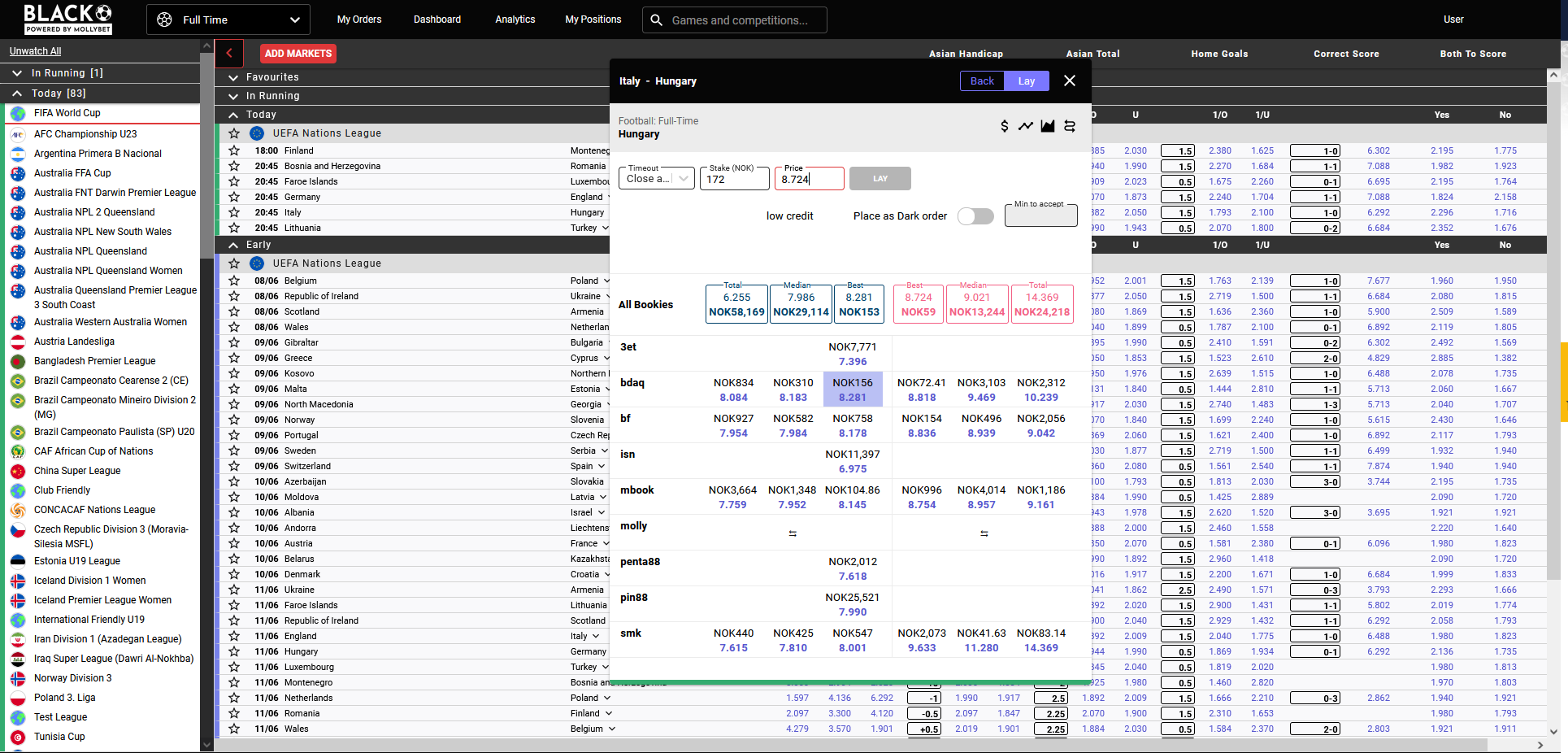This screenshot has width=1568, height=753.
Task: Click the molly lay-side swap icon
Action: pyautogui.click(x=984, y=533)
